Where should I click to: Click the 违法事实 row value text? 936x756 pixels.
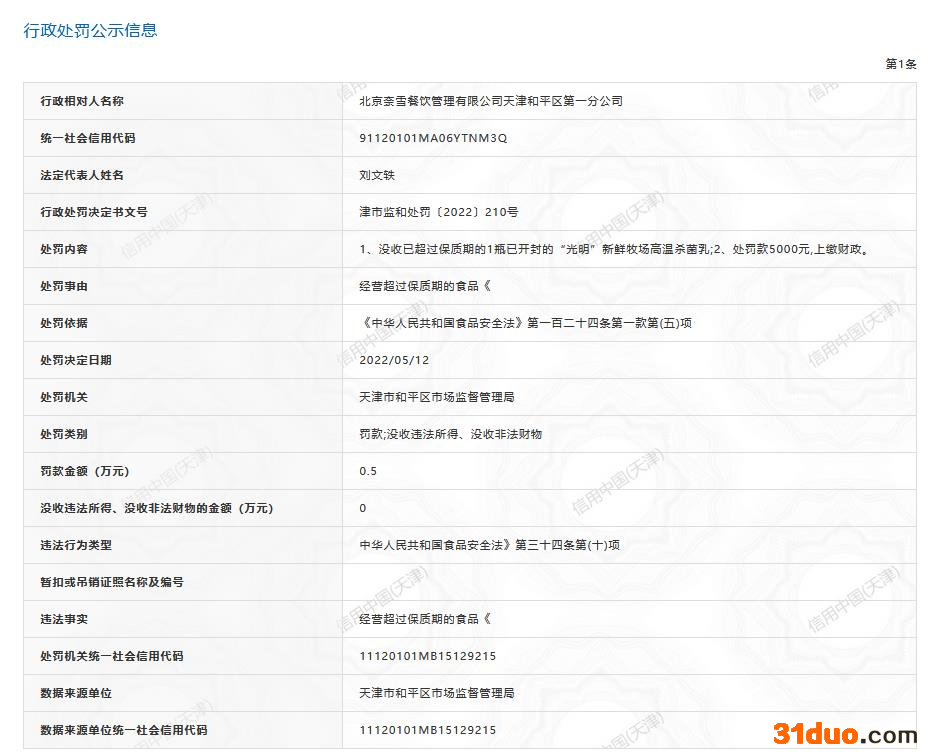click(x=425, y=619)
